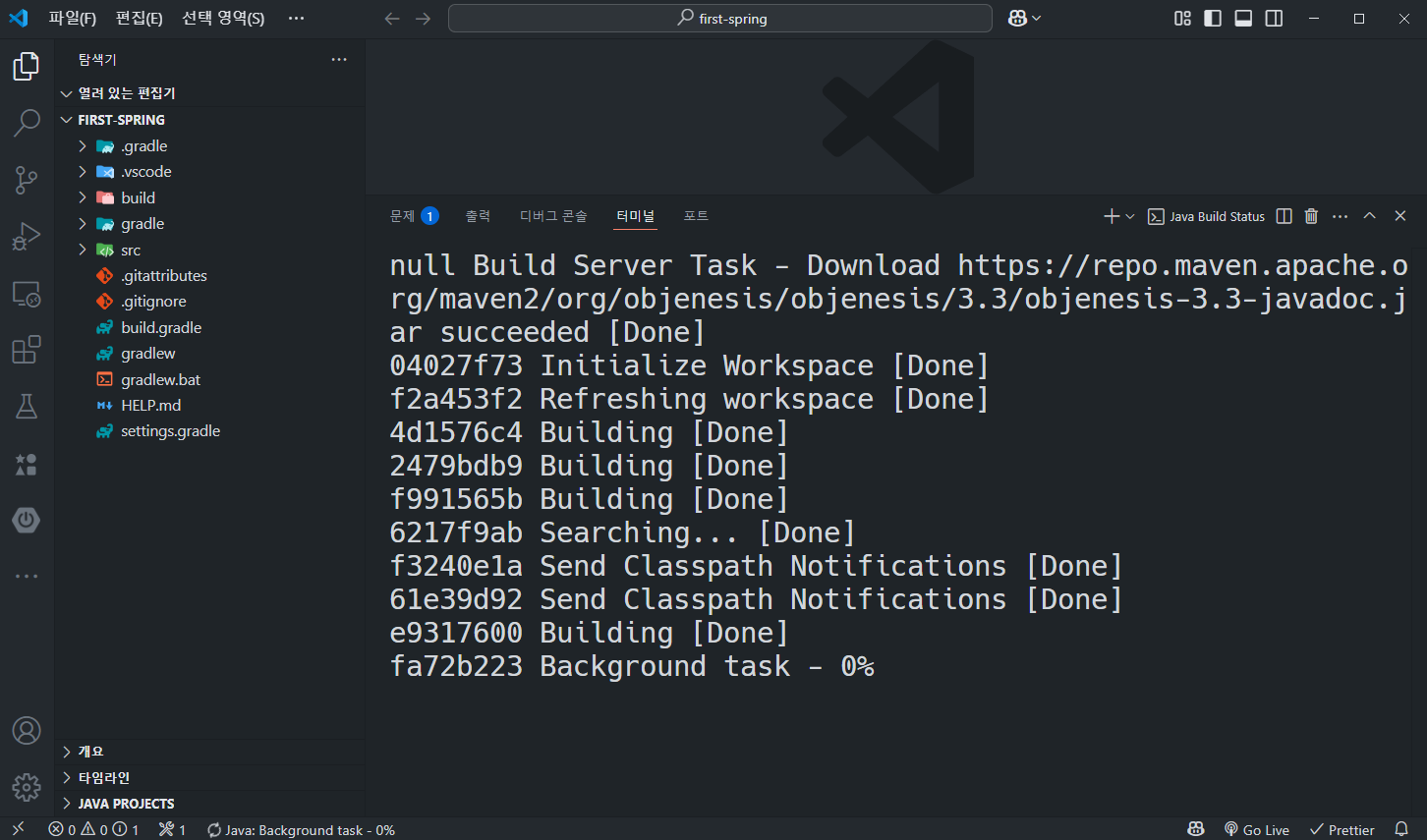Open the Spring Boot Dashboard icon
The height and width of the screenshot is (840, 1427).
pos(27,520)
